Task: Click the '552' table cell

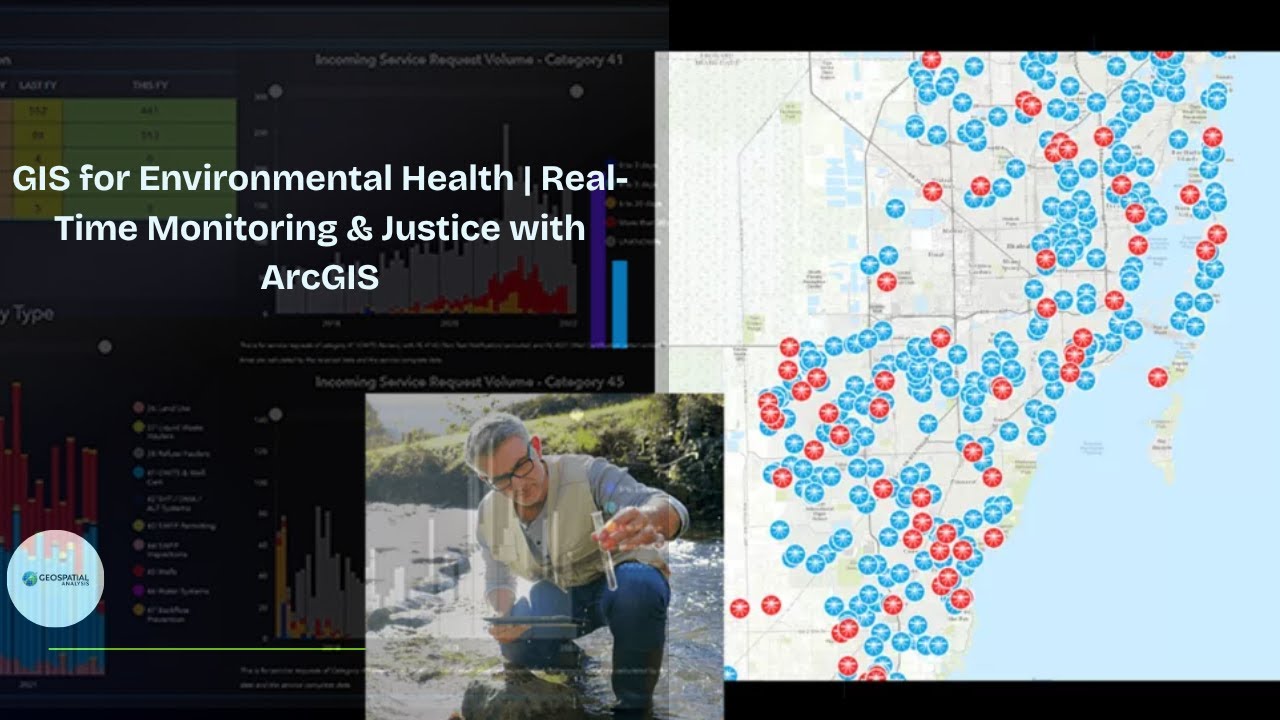Action: click(x=38, y=110)
